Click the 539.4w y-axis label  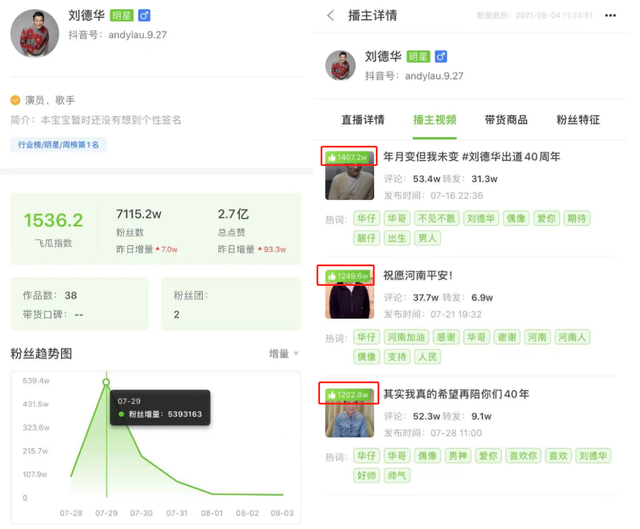point(36,380)
